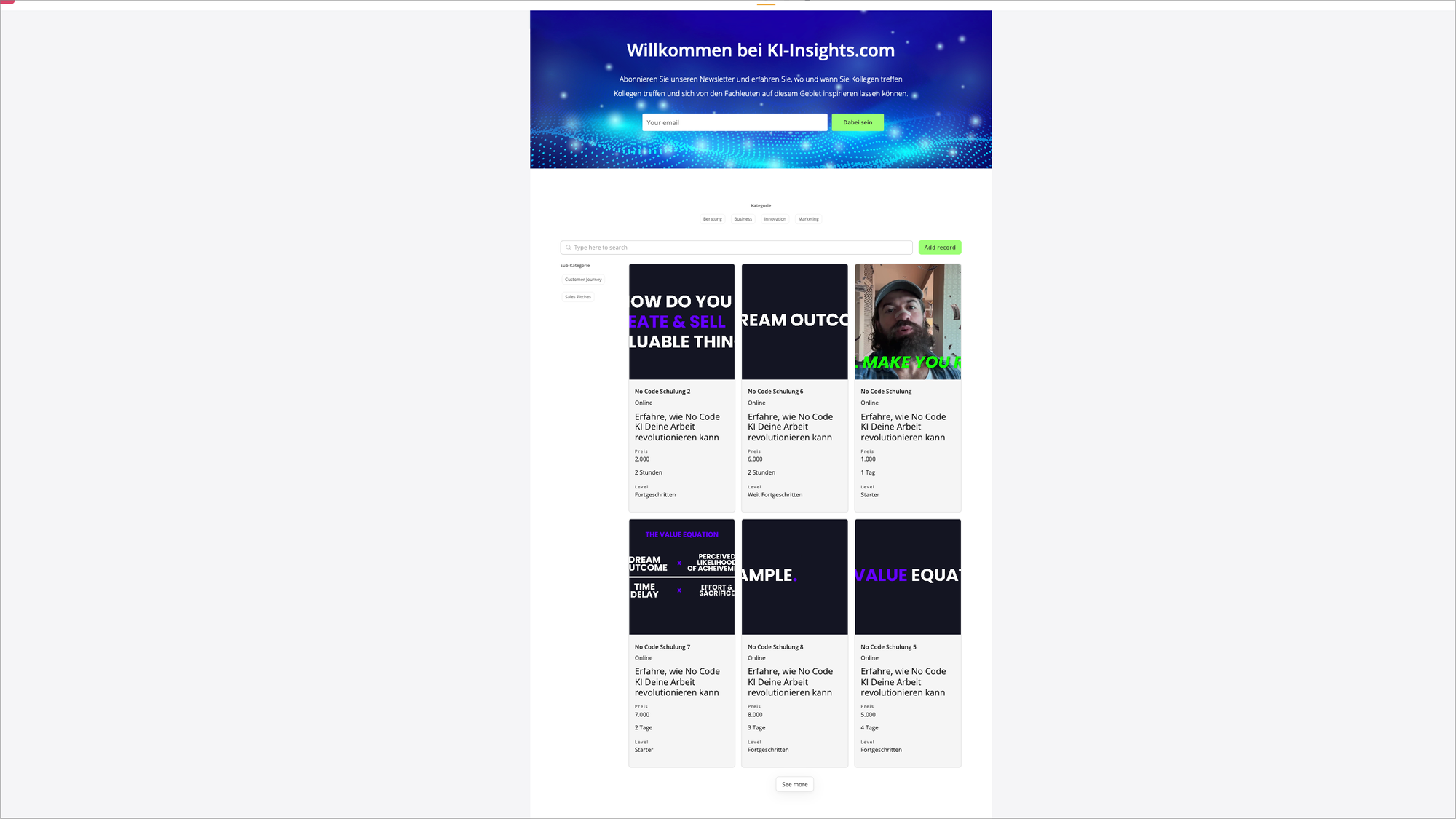The image size is (1456, 819).
Task: Select the Beratung category filter
Action: click(x=713, y=219)
